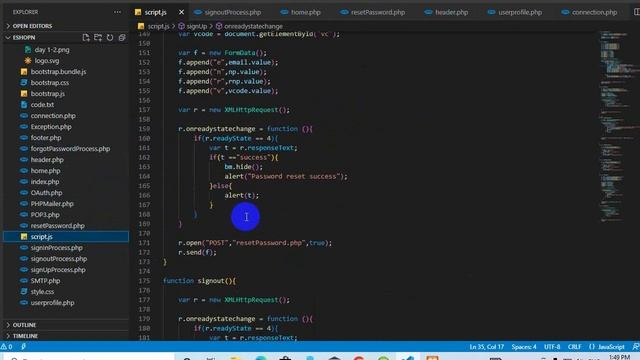
Task: Click the Visual Studio Code taskbar icon
Action: pos(407,358)
